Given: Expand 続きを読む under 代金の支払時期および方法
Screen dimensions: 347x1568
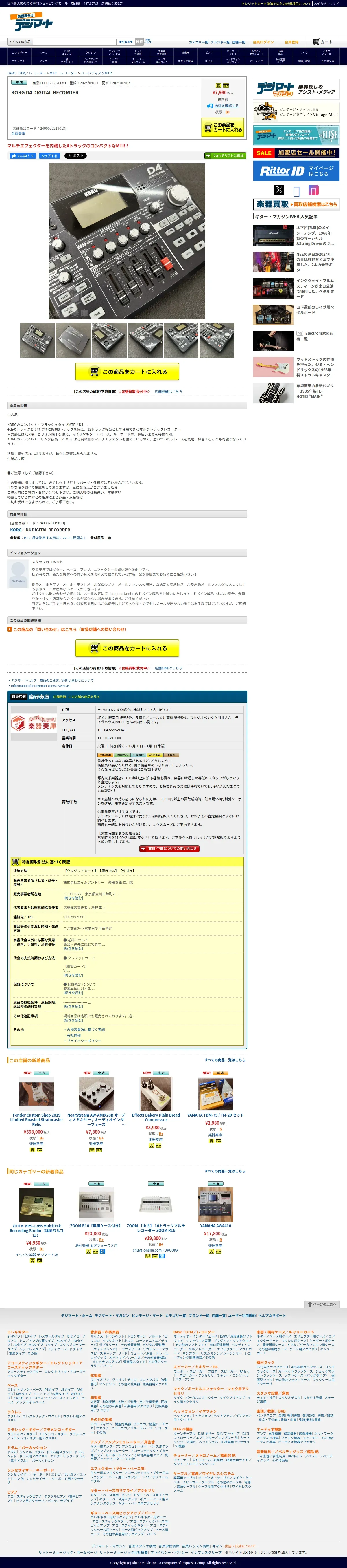Looking at the screenshot, I should [x=73, y=976].
